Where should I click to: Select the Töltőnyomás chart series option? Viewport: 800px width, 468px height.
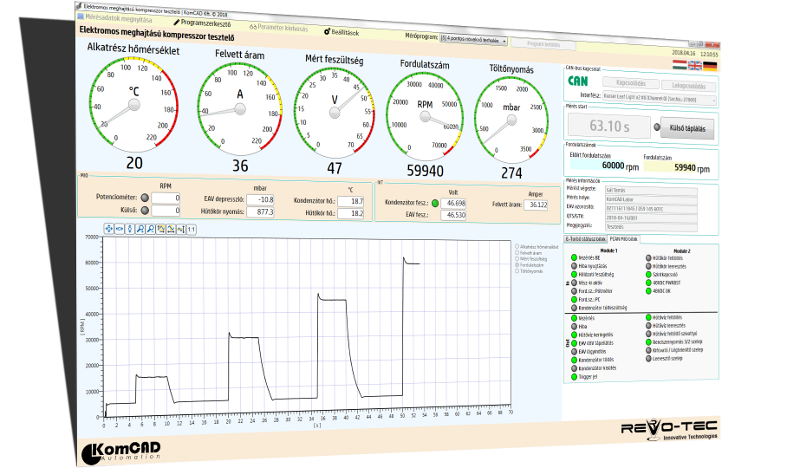515,270
